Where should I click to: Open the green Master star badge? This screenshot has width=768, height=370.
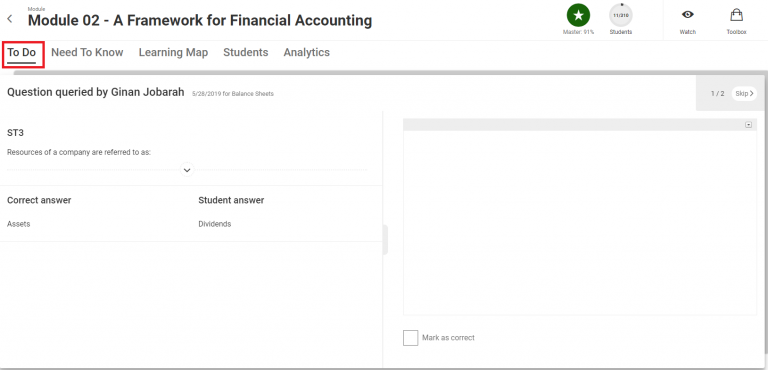point(578,15)
